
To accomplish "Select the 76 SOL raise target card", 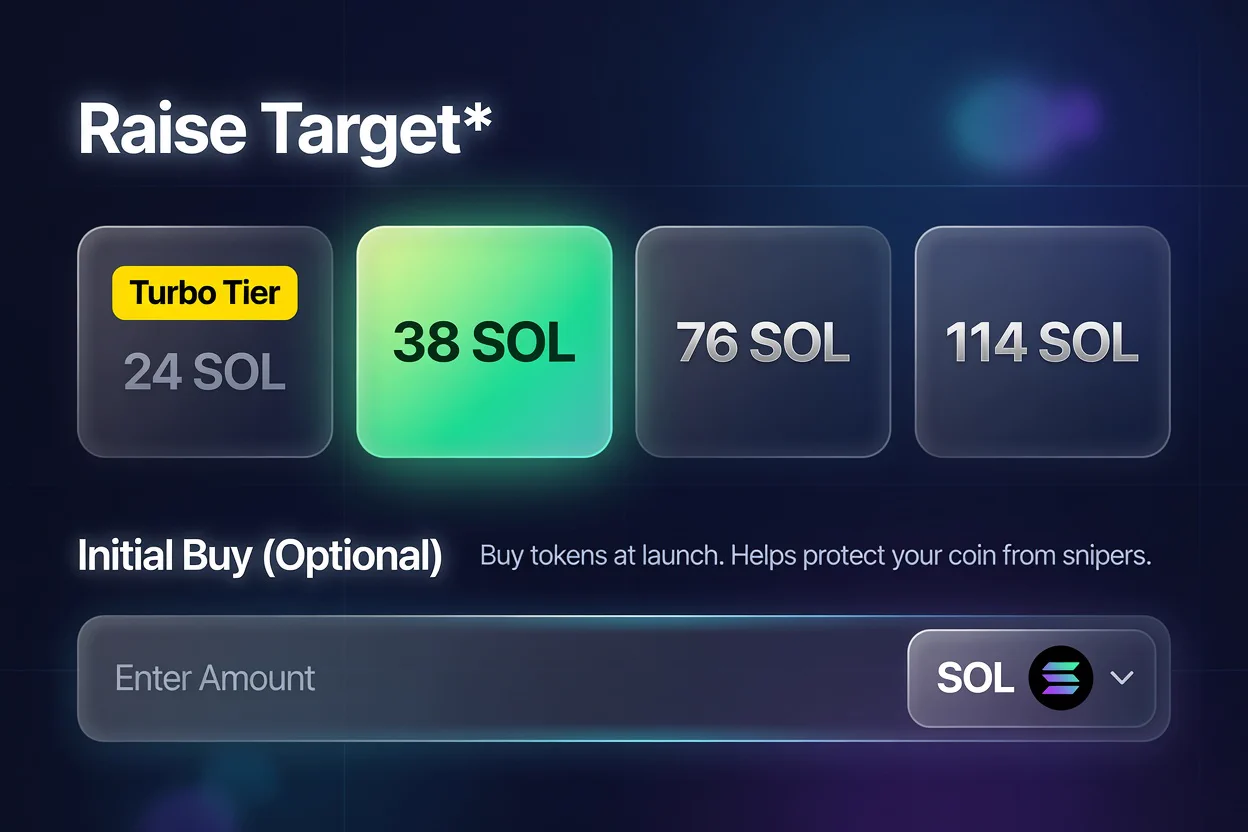I will 763,342.
